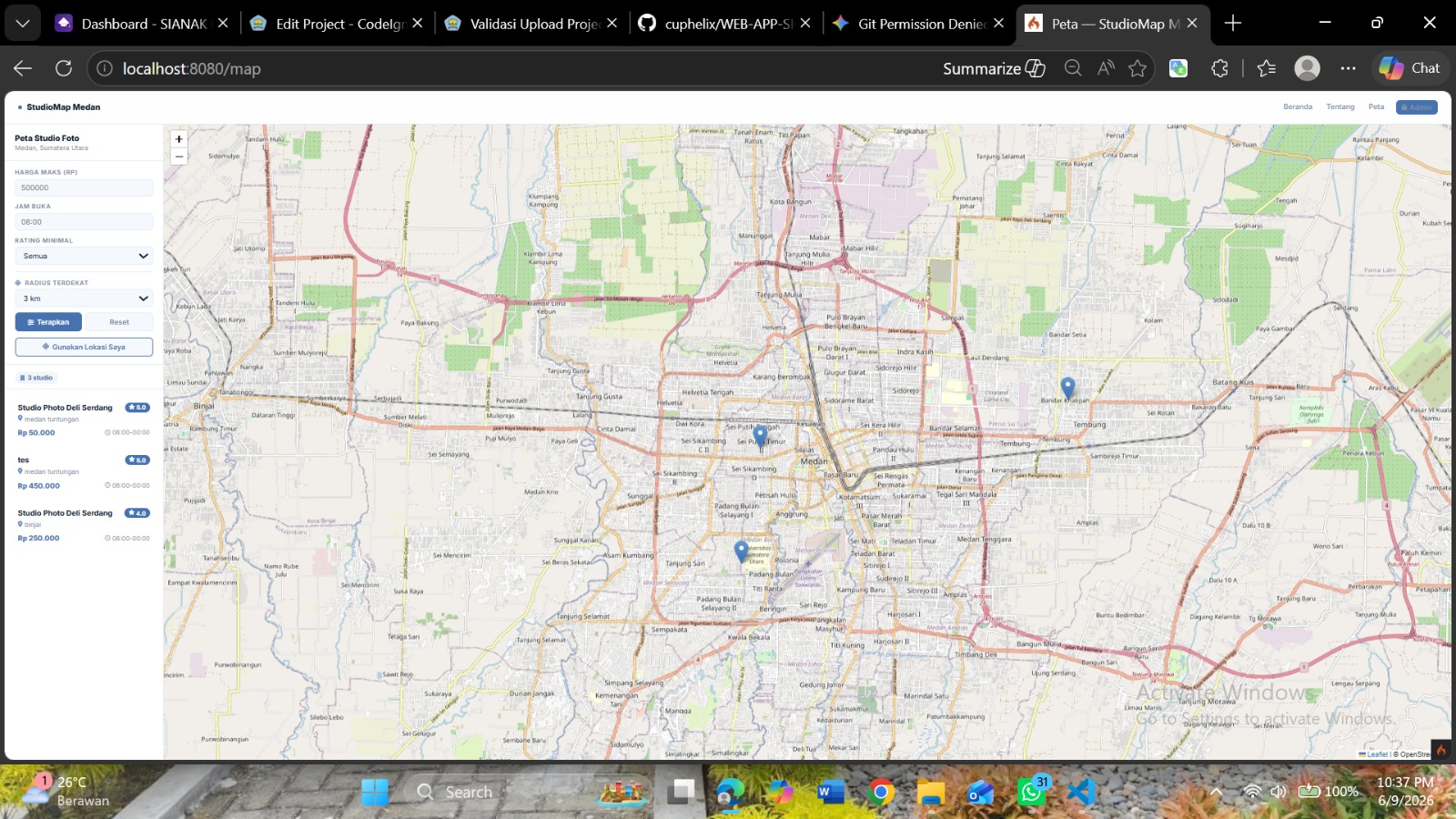Open the clock showing 10:37 PM

[1405, 792]
